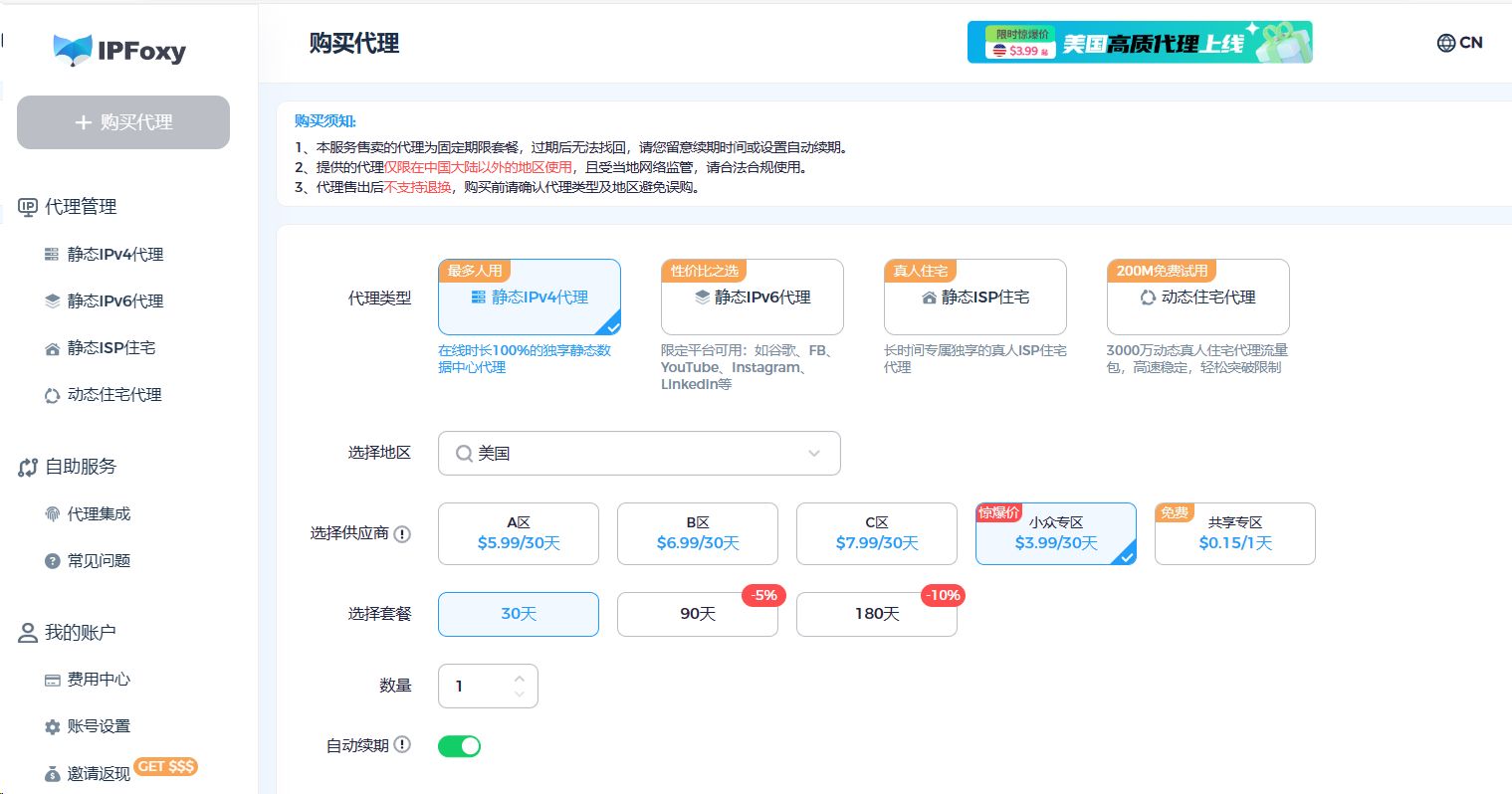Open 静态IPv4代理 in sidebar

click(x=115, y=254)
